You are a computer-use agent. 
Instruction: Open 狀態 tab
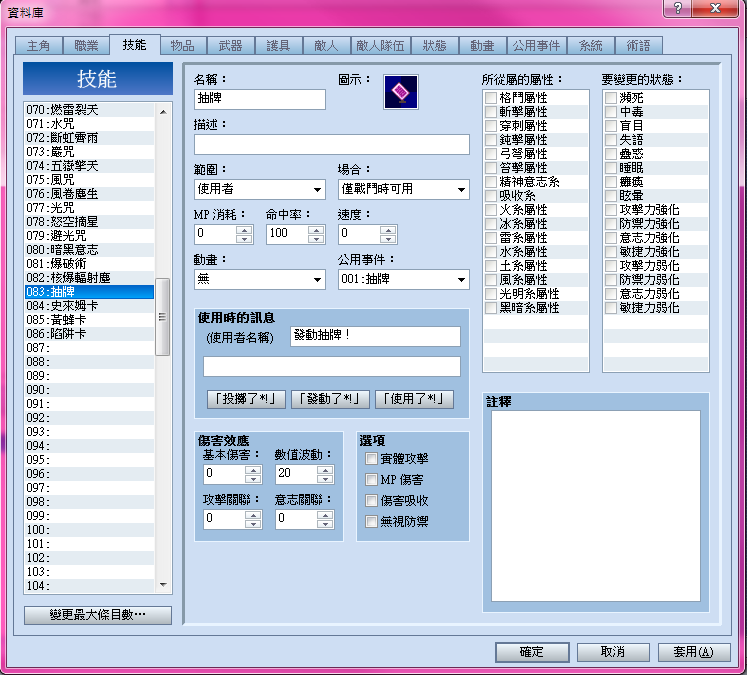pos(434,46)
